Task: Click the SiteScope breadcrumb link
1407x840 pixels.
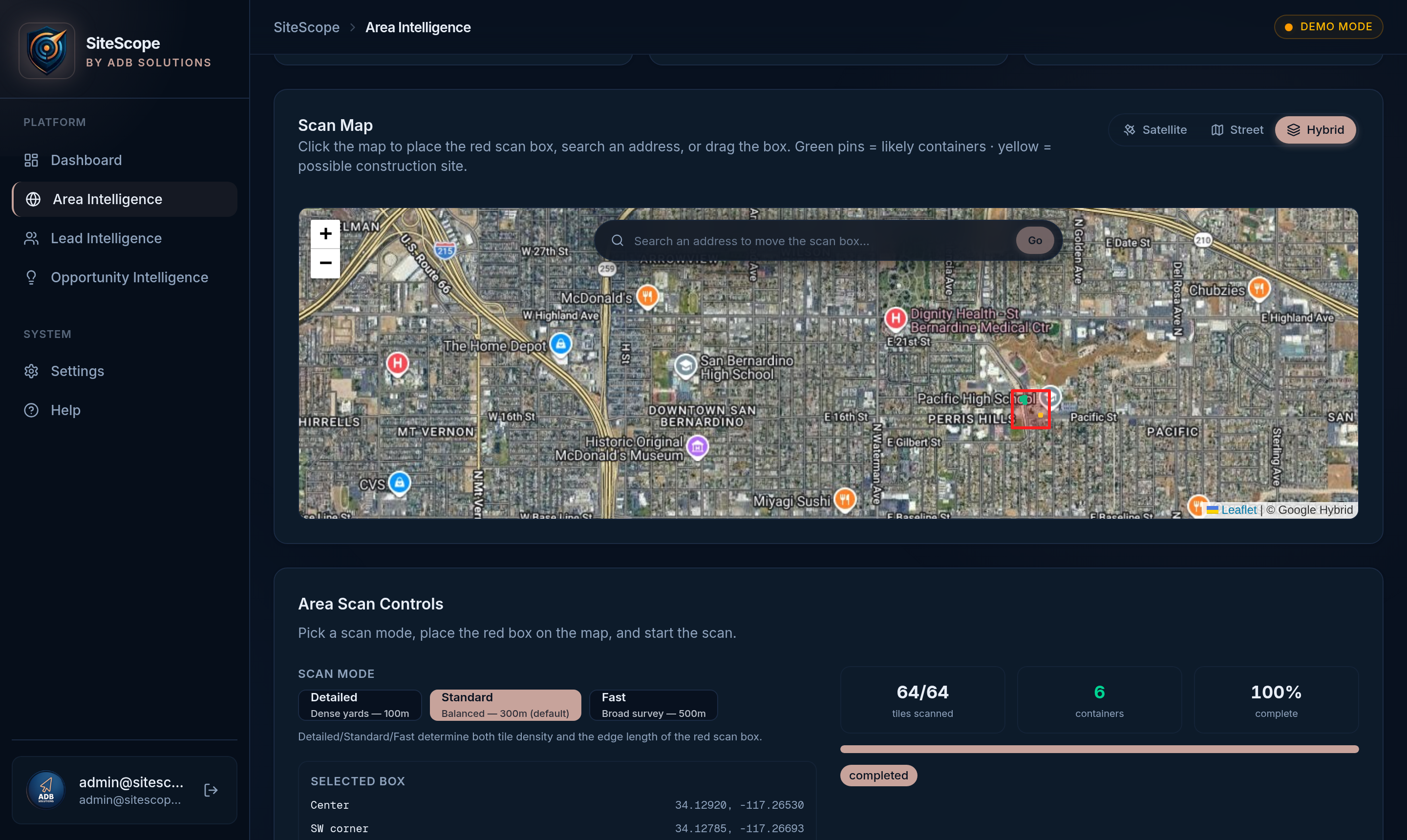Action: 306,27
